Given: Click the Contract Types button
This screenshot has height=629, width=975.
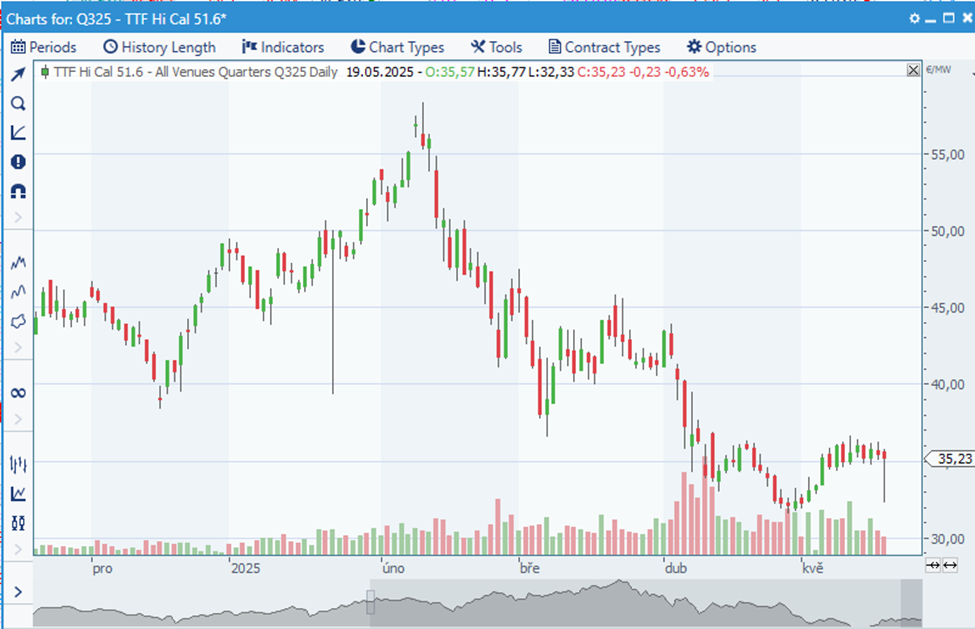Looking at the screenshot, I should (x=604, y=47).
